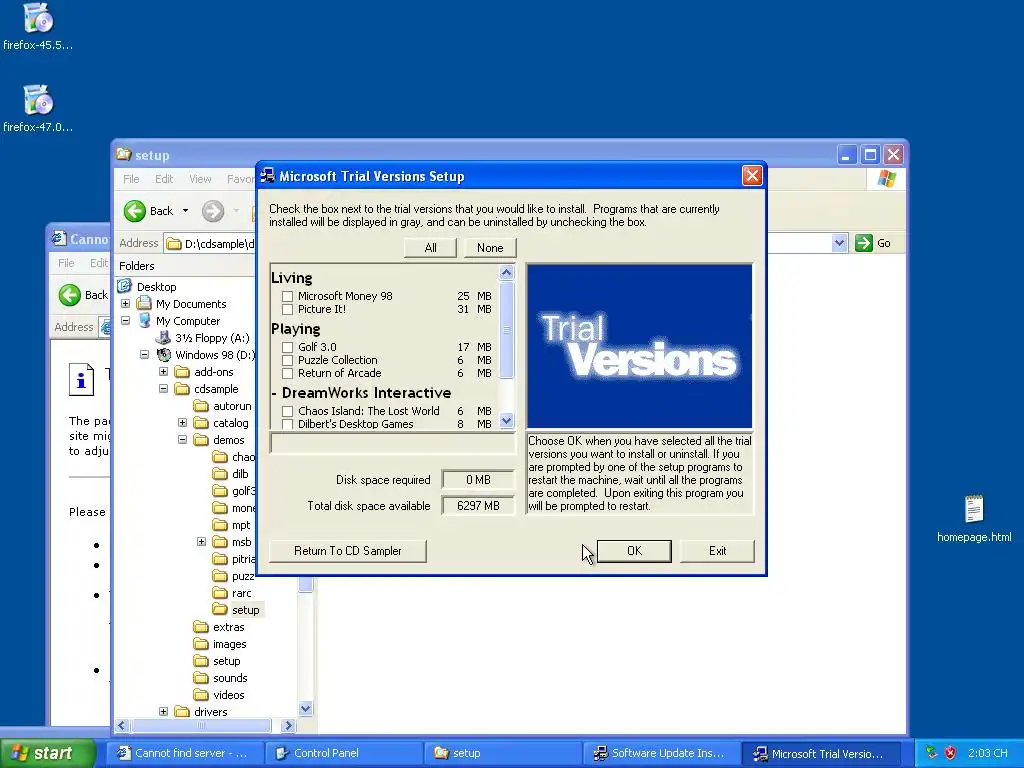Image resolution: width=1024 pixels, height=768 pixels.
Task: Select the add-ons folder icon
Action: [x=183, y=372]
